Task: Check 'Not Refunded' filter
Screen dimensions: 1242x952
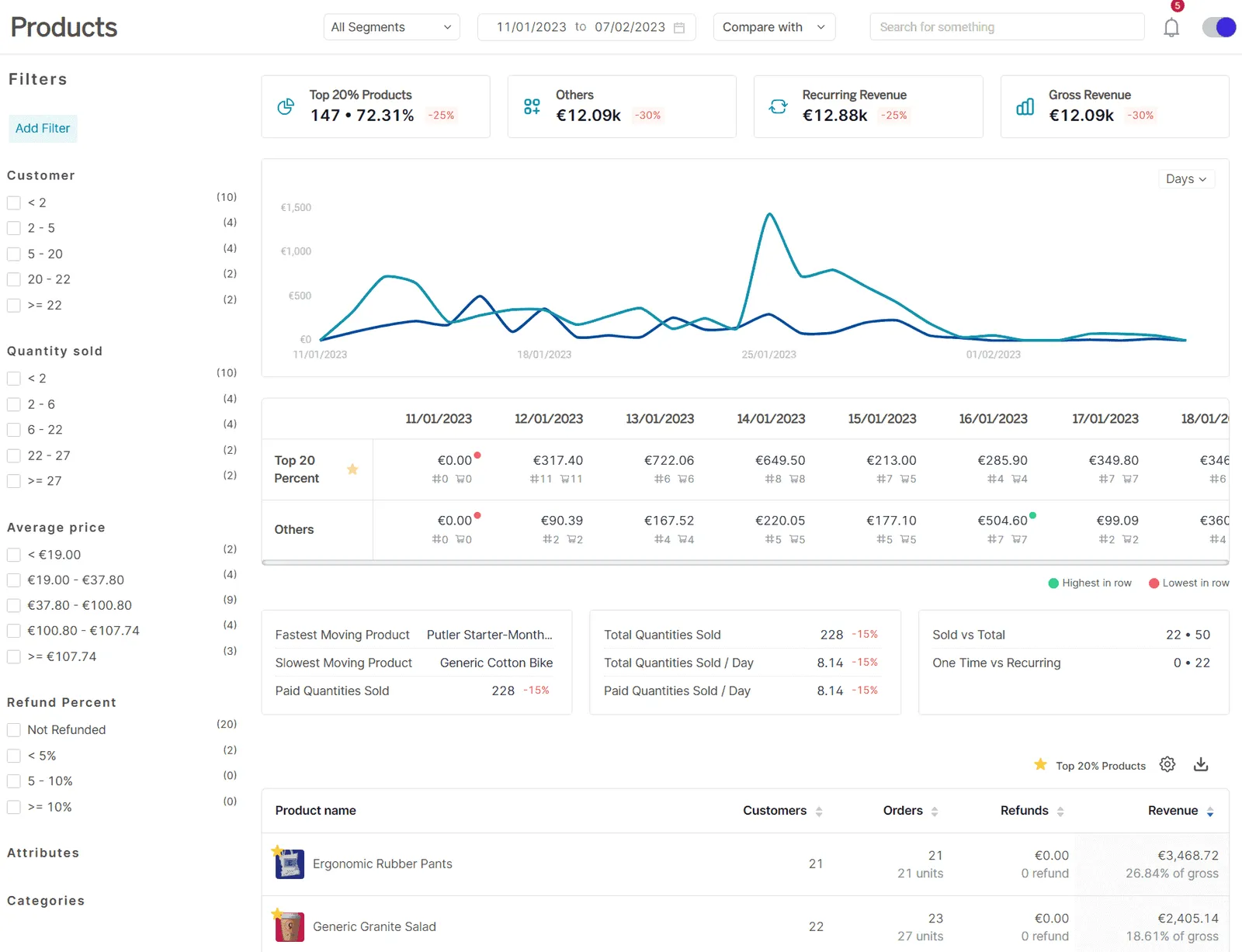Action: coord(14,730)
